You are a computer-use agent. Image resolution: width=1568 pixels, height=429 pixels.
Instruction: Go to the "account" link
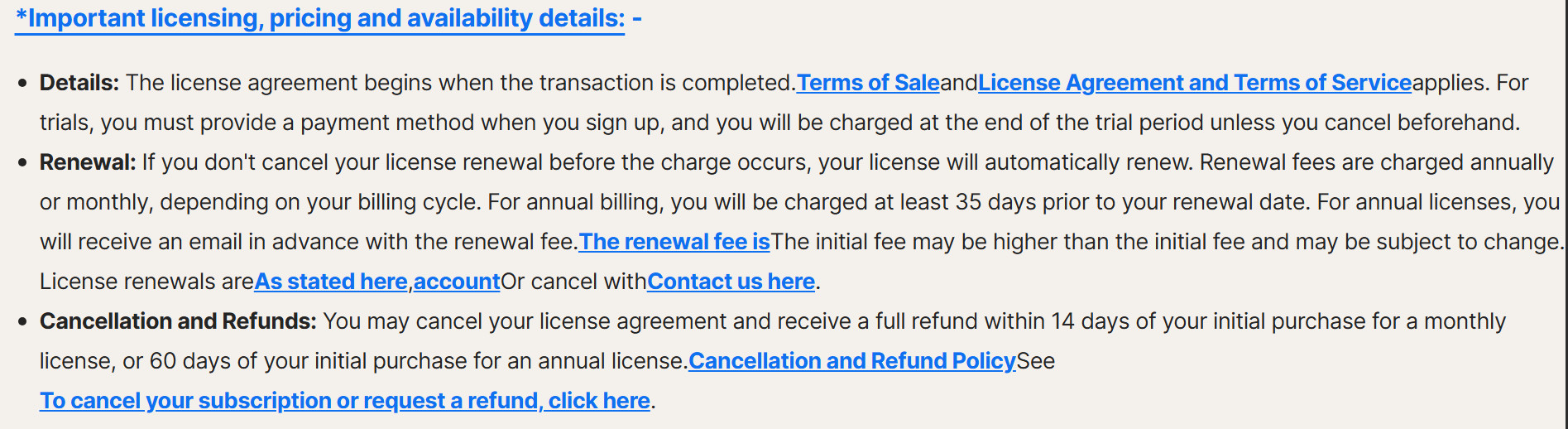point(457,282)
